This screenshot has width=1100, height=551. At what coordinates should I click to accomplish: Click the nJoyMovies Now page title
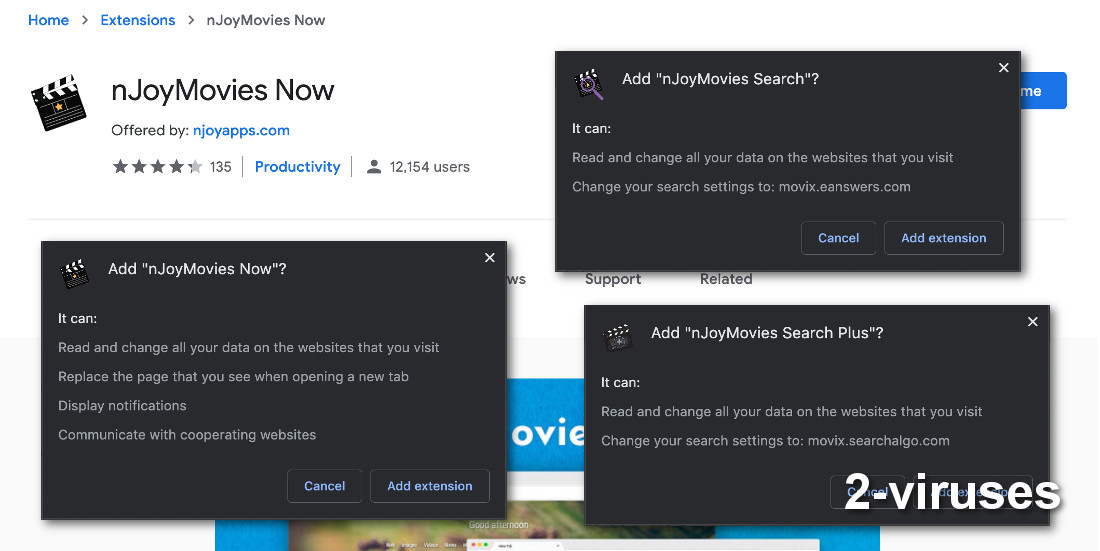[222, 91]
